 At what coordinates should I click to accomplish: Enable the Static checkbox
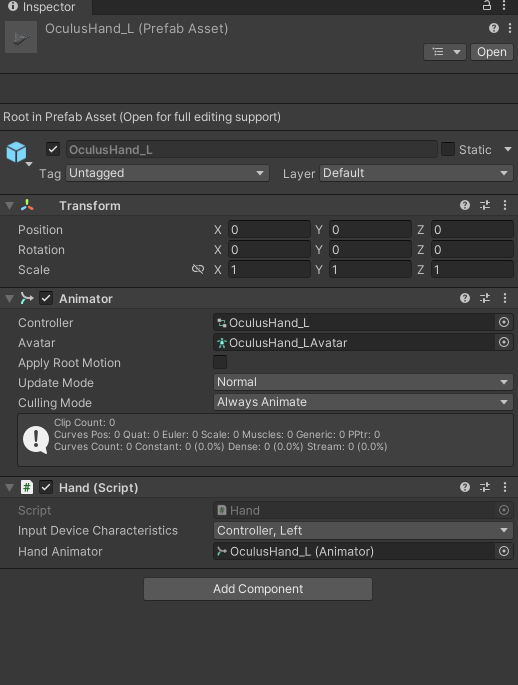tap(448, 149)
